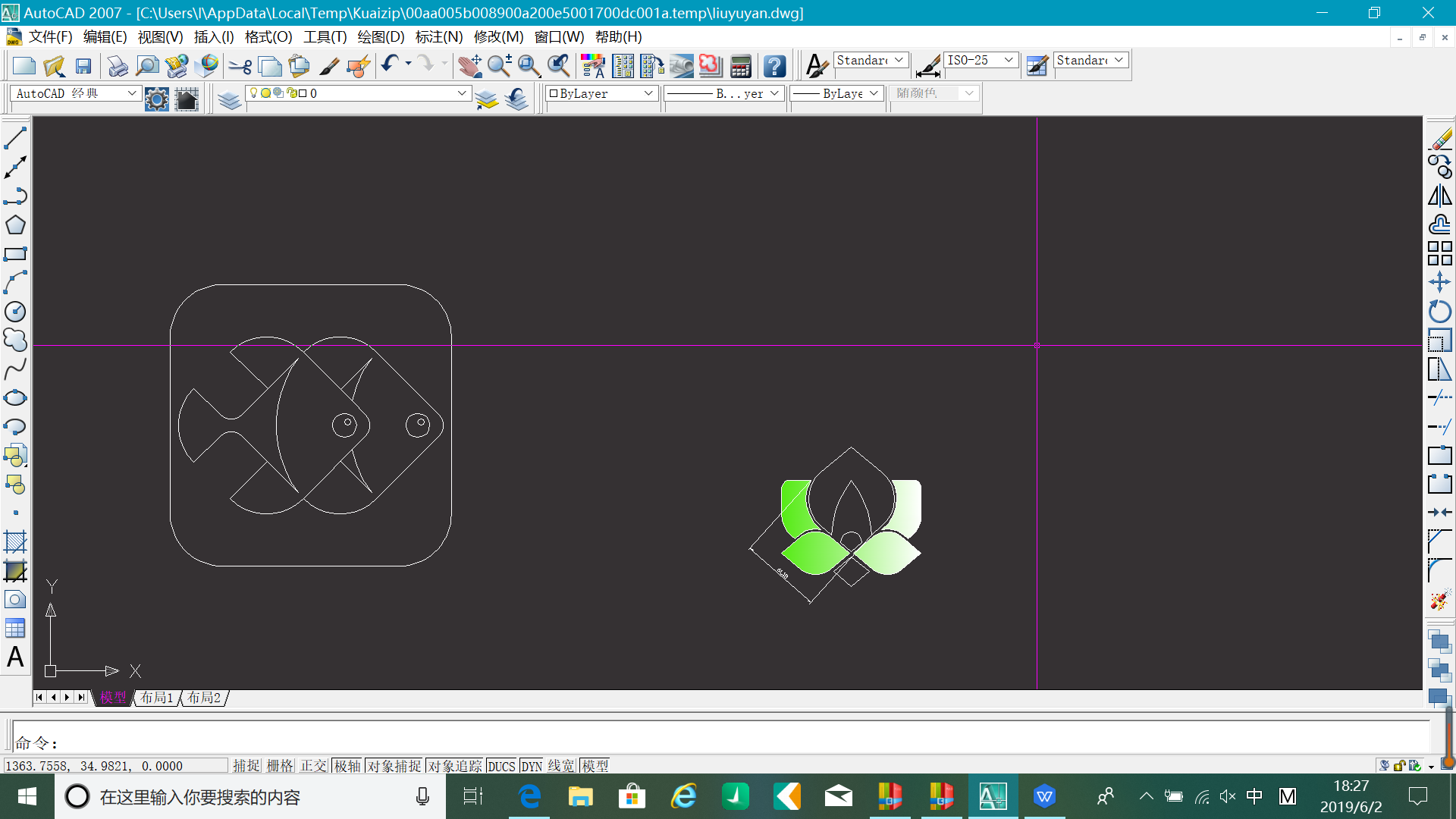Viewport: 1456px width, 819px height.
Task: Open the AutoCAD 经典 workspace dropdown
Action: [x=132, y=93]
